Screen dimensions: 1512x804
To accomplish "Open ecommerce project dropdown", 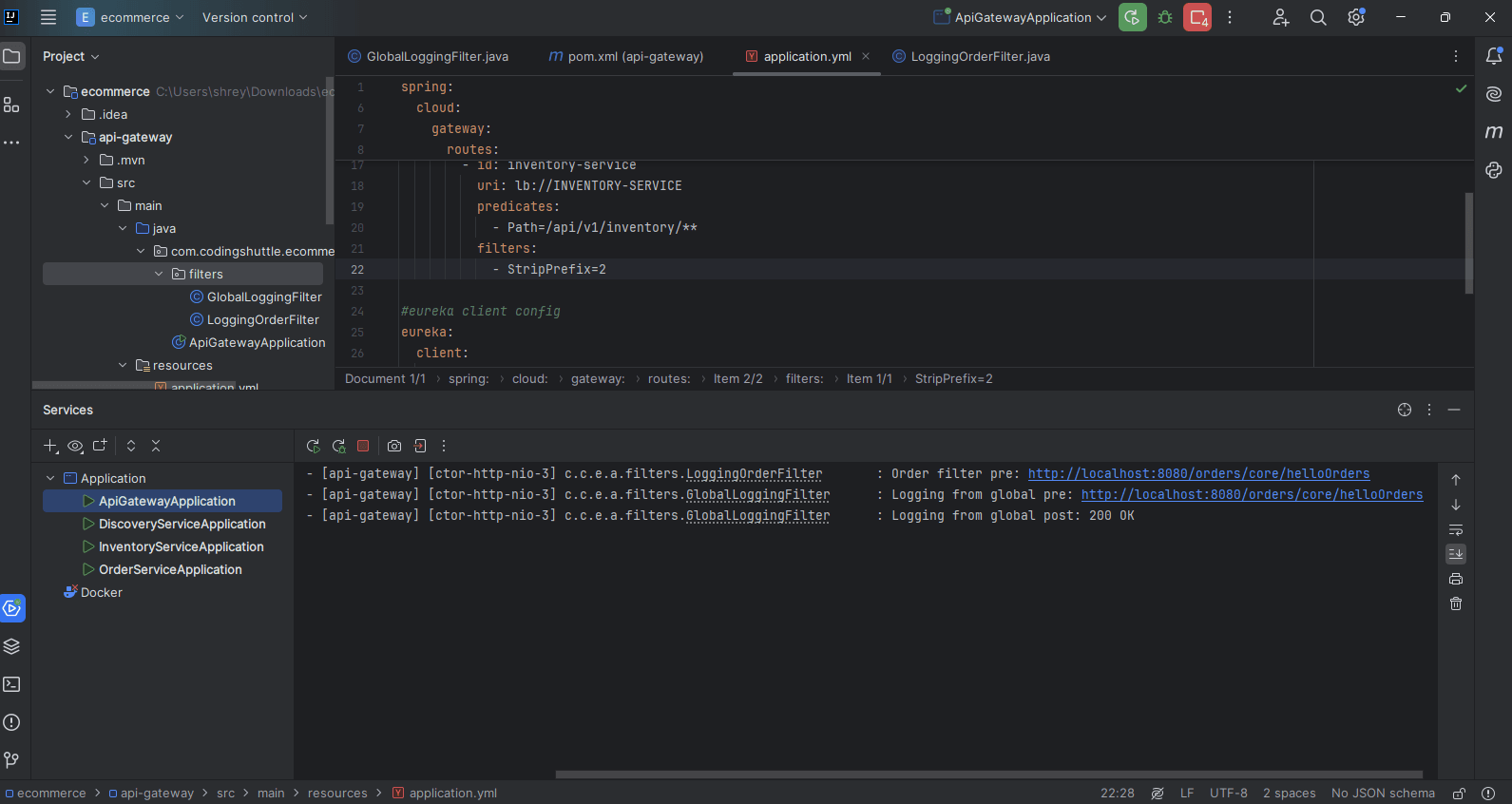I will [130, 17].
